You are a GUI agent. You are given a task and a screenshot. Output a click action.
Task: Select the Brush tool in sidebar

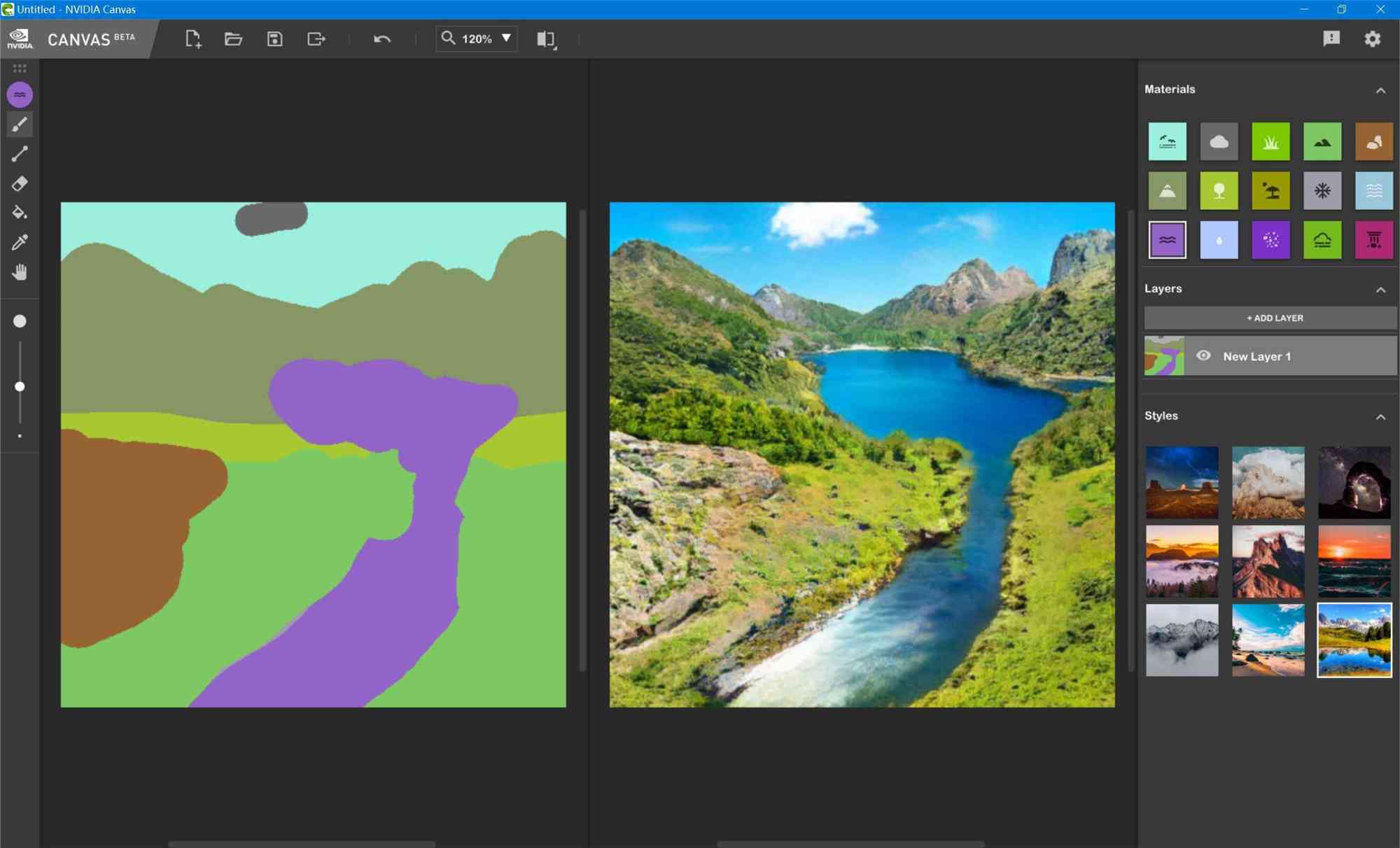[x=20, y=124]
